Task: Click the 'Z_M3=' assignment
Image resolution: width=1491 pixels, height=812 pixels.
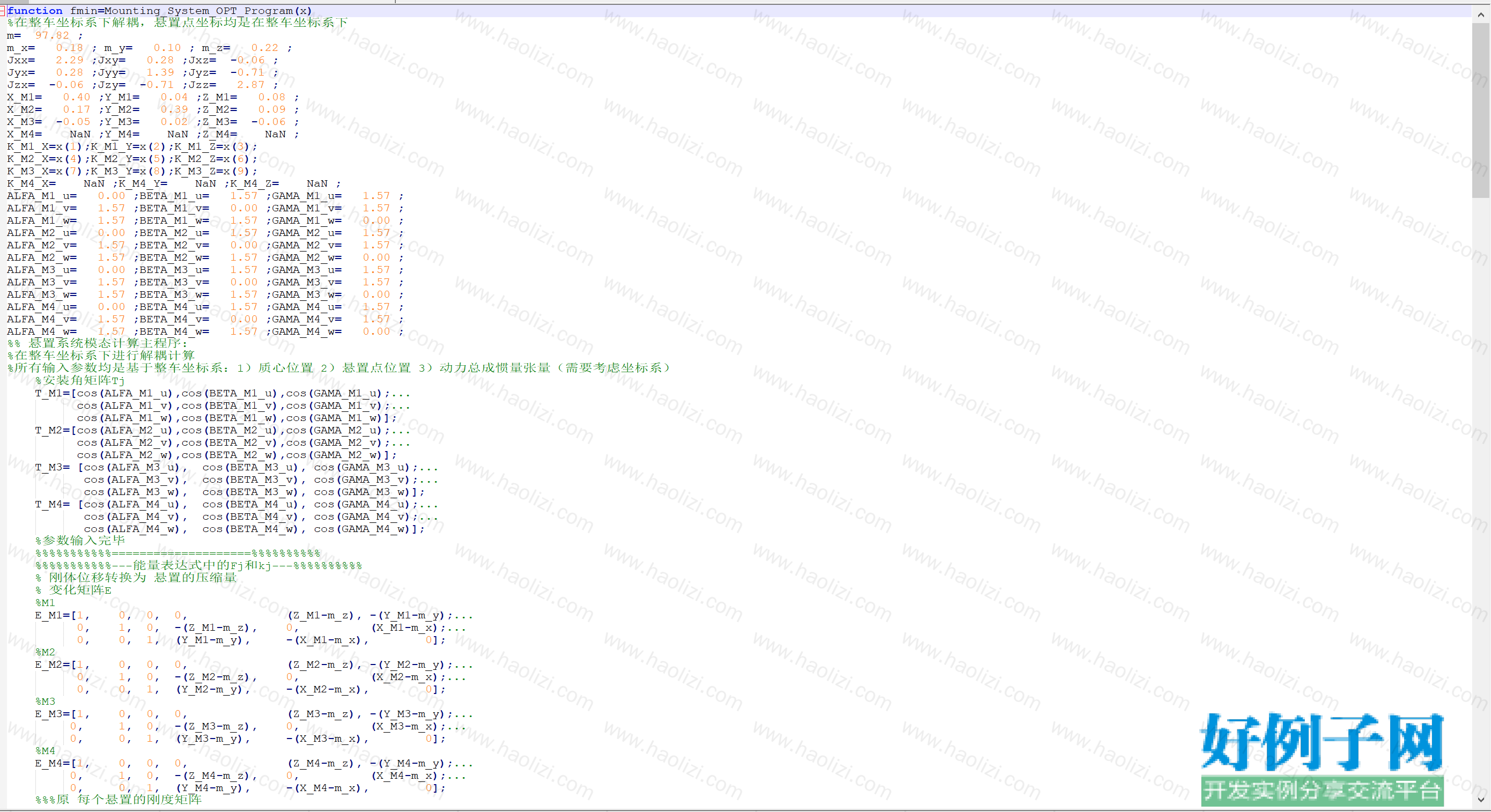Action: coord(220,122)
